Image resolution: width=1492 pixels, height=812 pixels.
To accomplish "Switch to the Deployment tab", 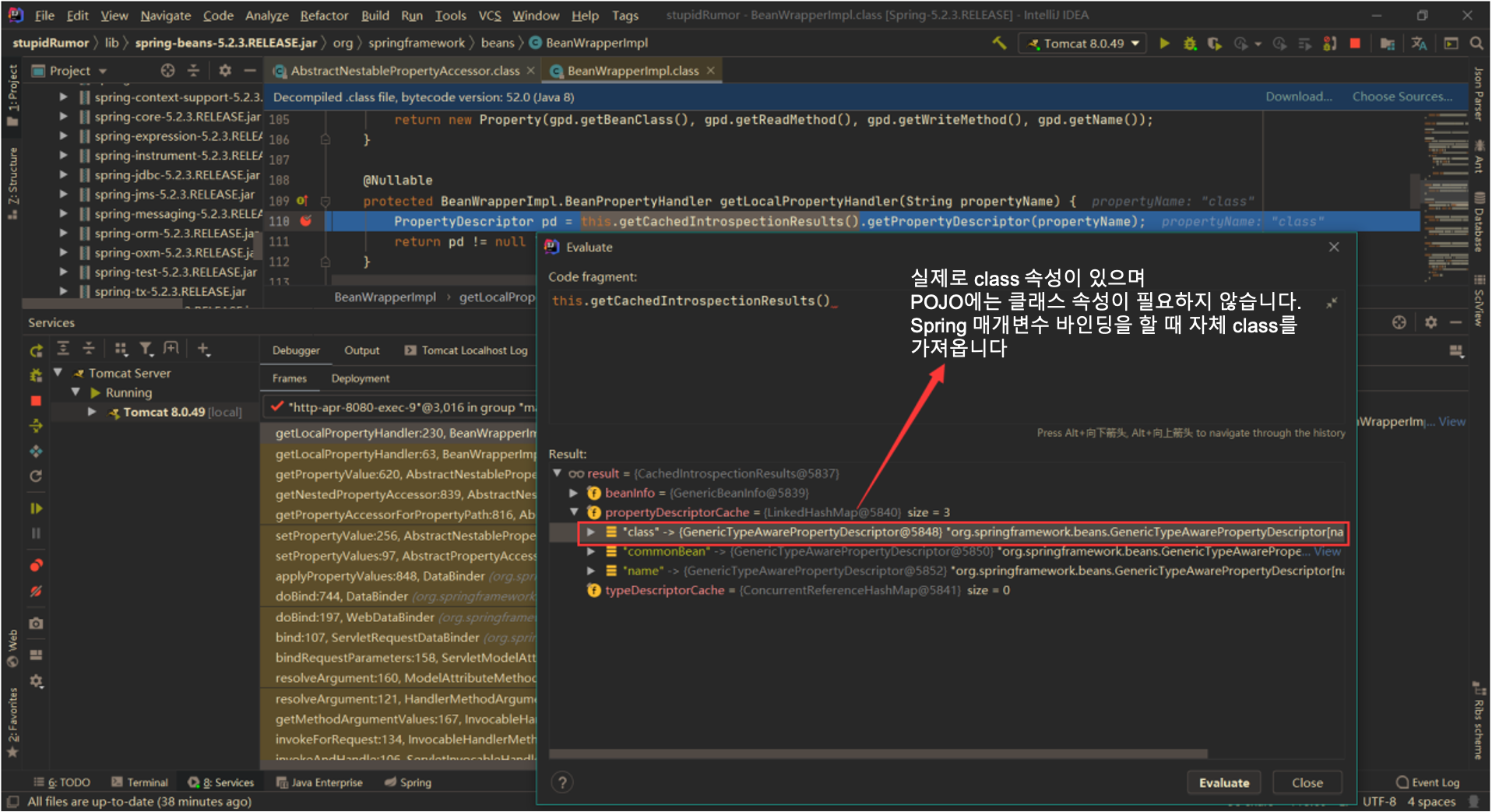I will coord(361,378).
